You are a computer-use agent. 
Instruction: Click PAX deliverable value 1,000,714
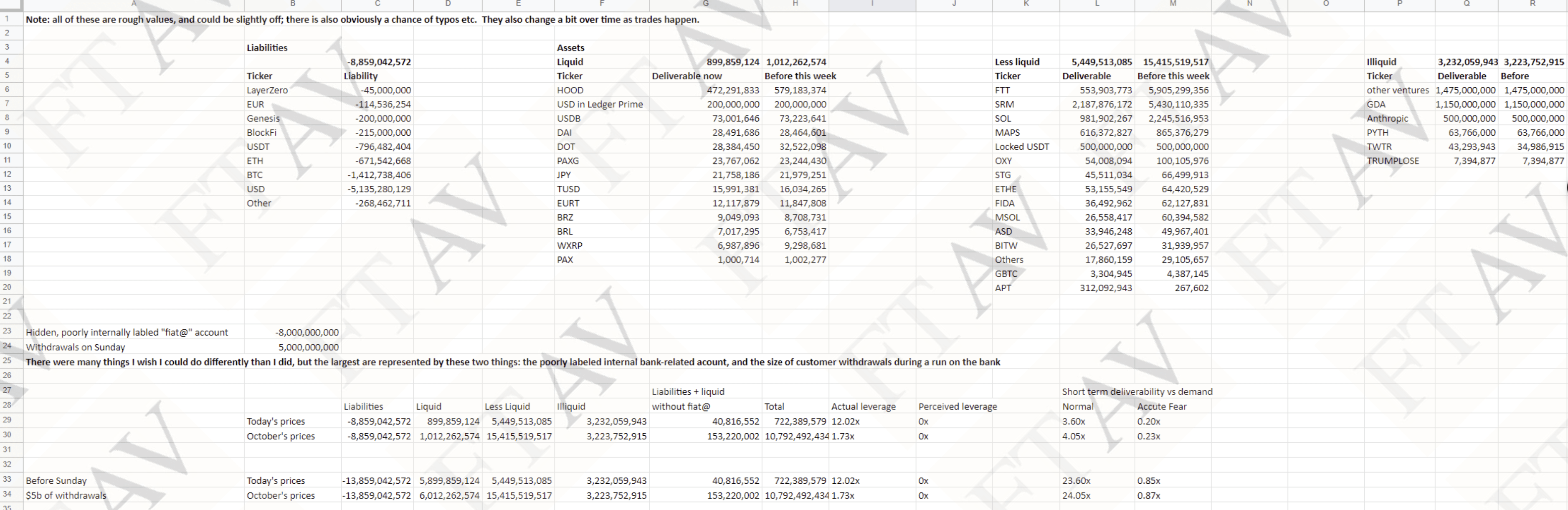(x=738, y=259)
